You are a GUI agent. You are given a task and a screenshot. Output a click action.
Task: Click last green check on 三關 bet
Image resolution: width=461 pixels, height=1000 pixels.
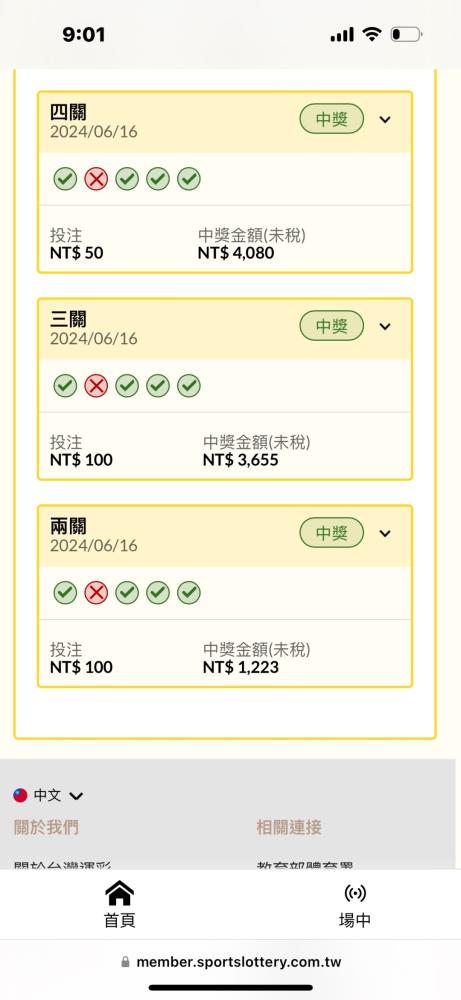[189, 386]
